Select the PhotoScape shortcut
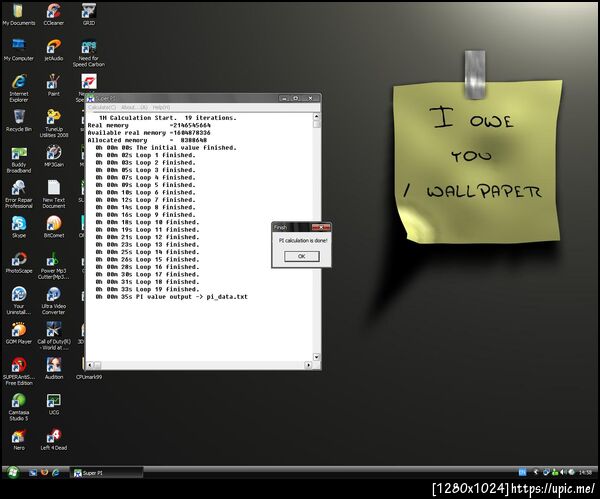This screenshot has height=499, width=600. [19, 262]
